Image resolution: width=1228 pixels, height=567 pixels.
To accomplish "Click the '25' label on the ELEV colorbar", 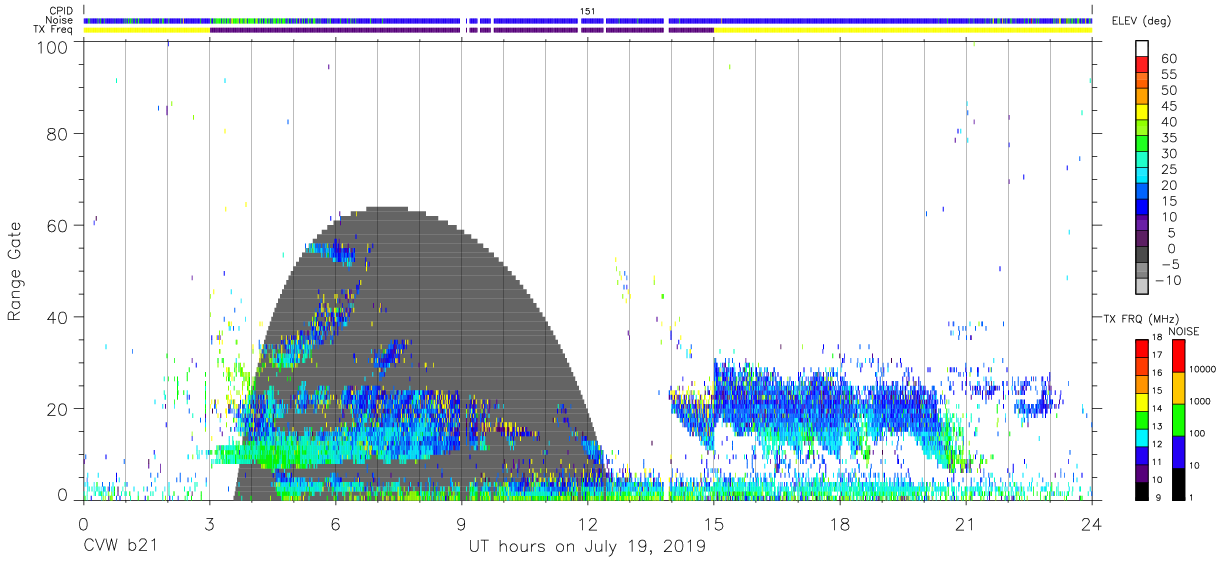I will coord(1169,169).
